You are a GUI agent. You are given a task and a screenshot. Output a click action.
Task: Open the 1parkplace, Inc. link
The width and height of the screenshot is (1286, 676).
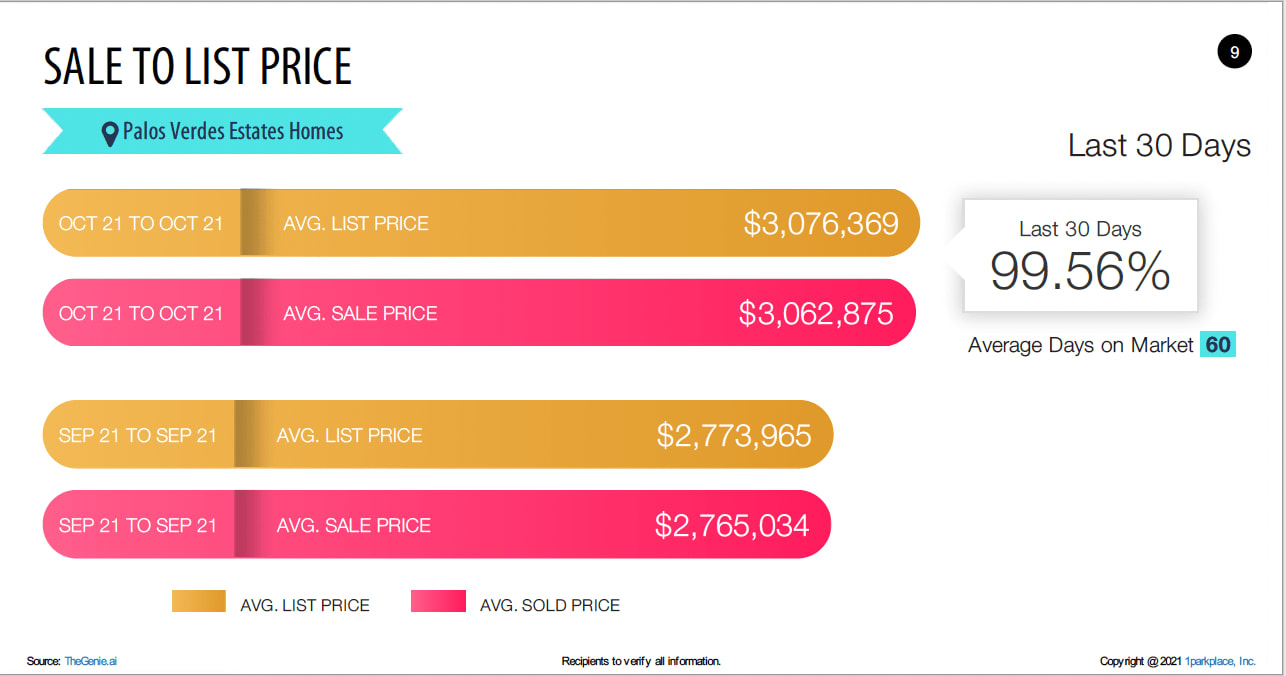tap(1220, 661)
